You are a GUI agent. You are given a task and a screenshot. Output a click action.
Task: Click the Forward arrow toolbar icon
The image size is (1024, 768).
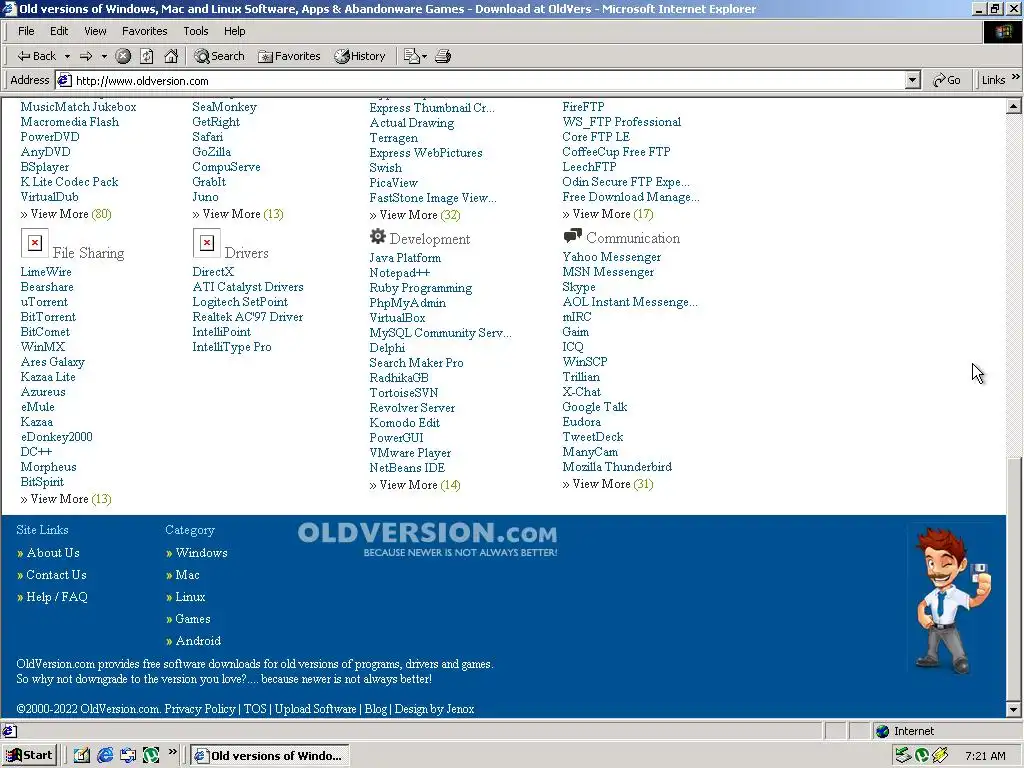tap(86, 56)
